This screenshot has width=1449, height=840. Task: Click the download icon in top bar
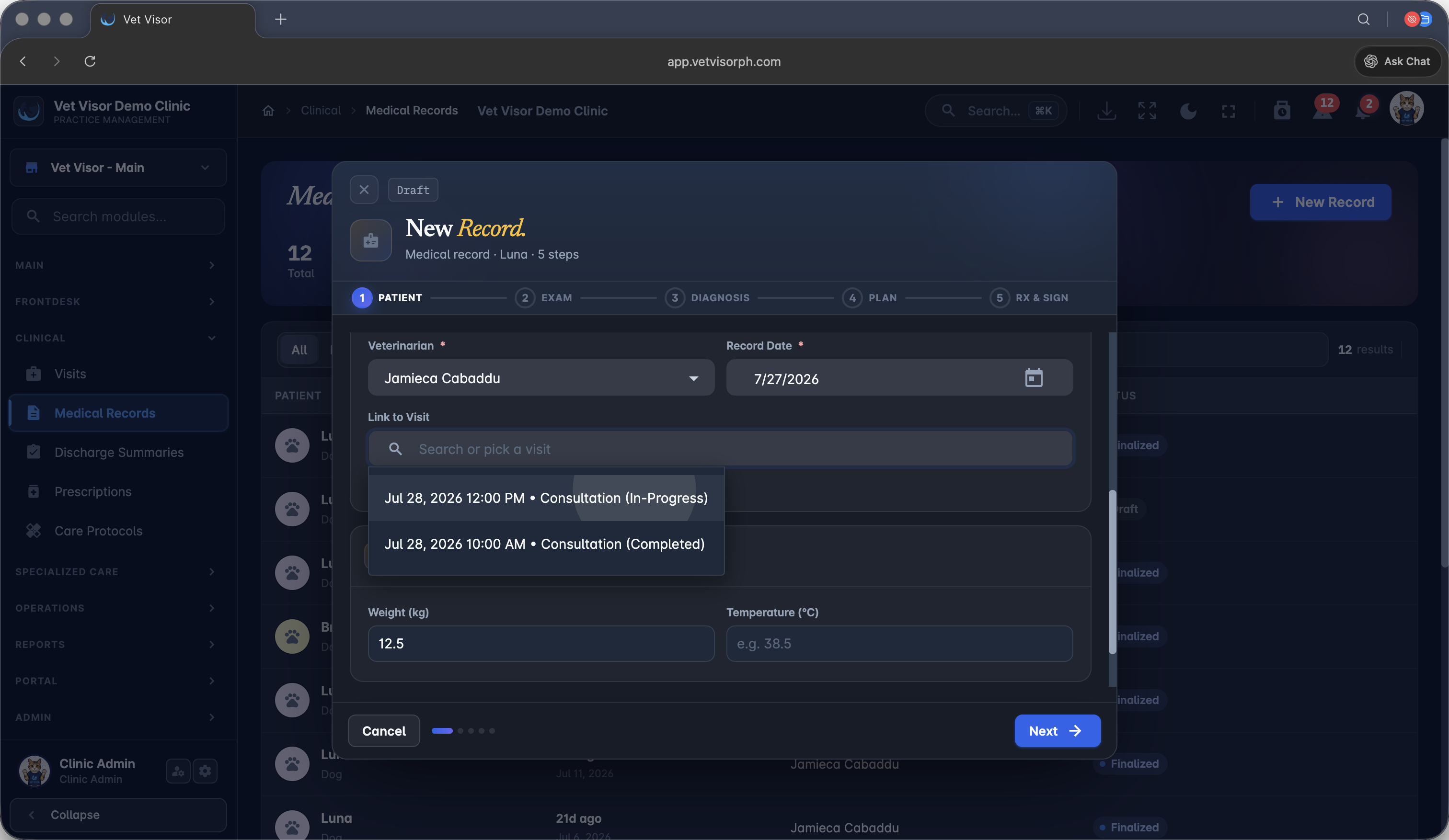pyautogui.click(x=1106, y=110)
